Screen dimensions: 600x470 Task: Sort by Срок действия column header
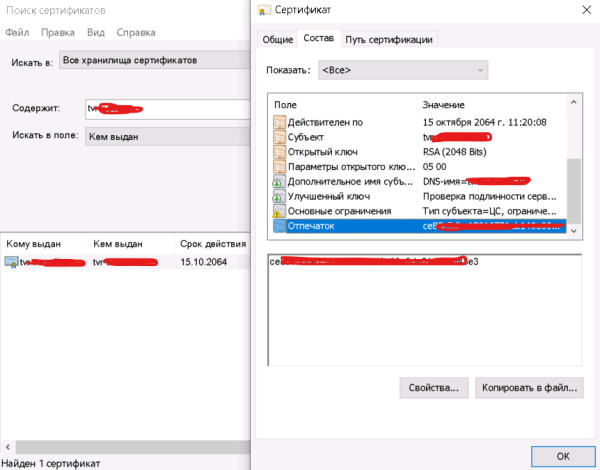click(213, 244)
